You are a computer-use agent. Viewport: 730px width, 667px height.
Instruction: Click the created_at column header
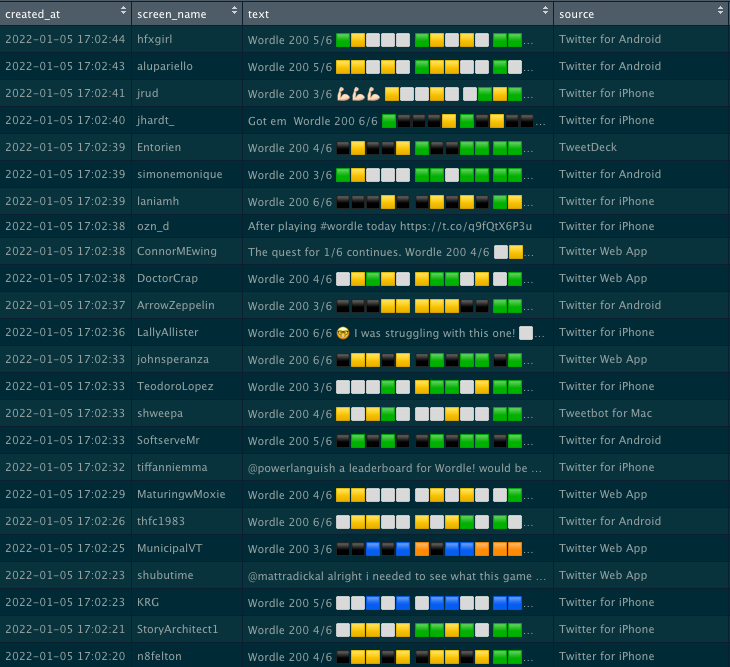[x=66, y=14]
